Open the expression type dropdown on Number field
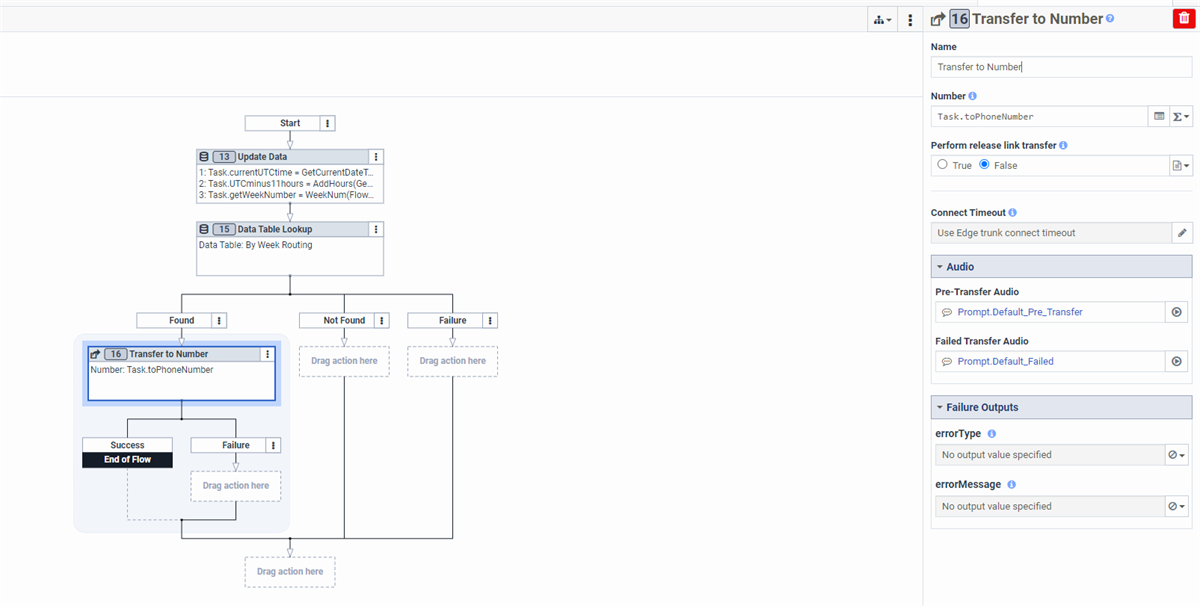 [x=1181, y=116]
